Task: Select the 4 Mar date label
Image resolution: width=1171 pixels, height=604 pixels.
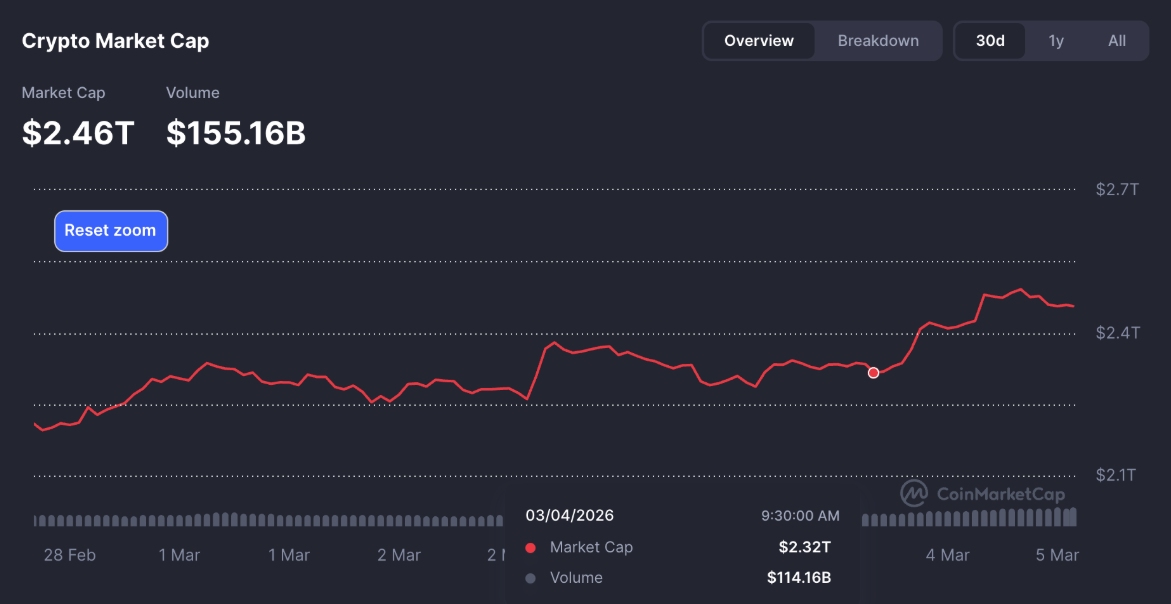Action: (947, 555)
